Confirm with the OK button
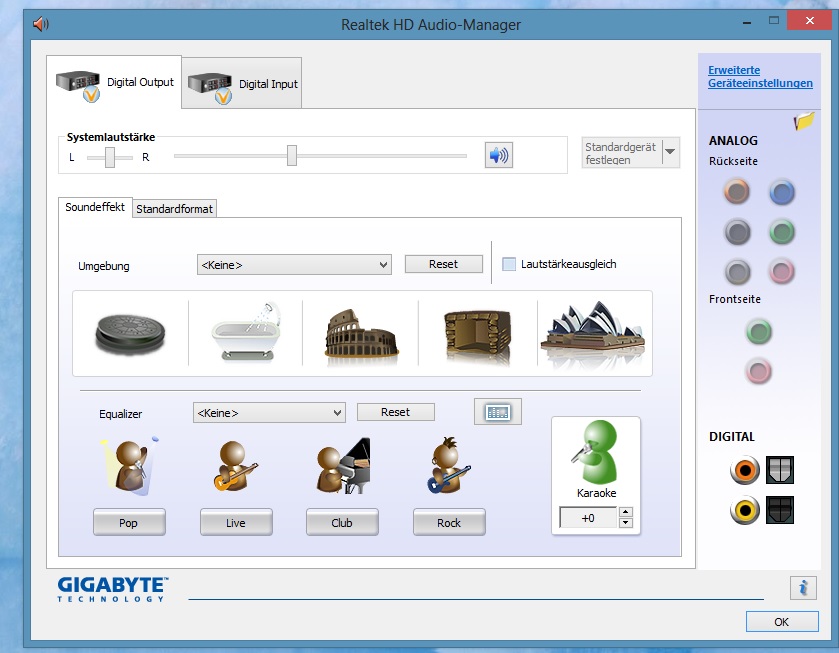 coord(782,622)
